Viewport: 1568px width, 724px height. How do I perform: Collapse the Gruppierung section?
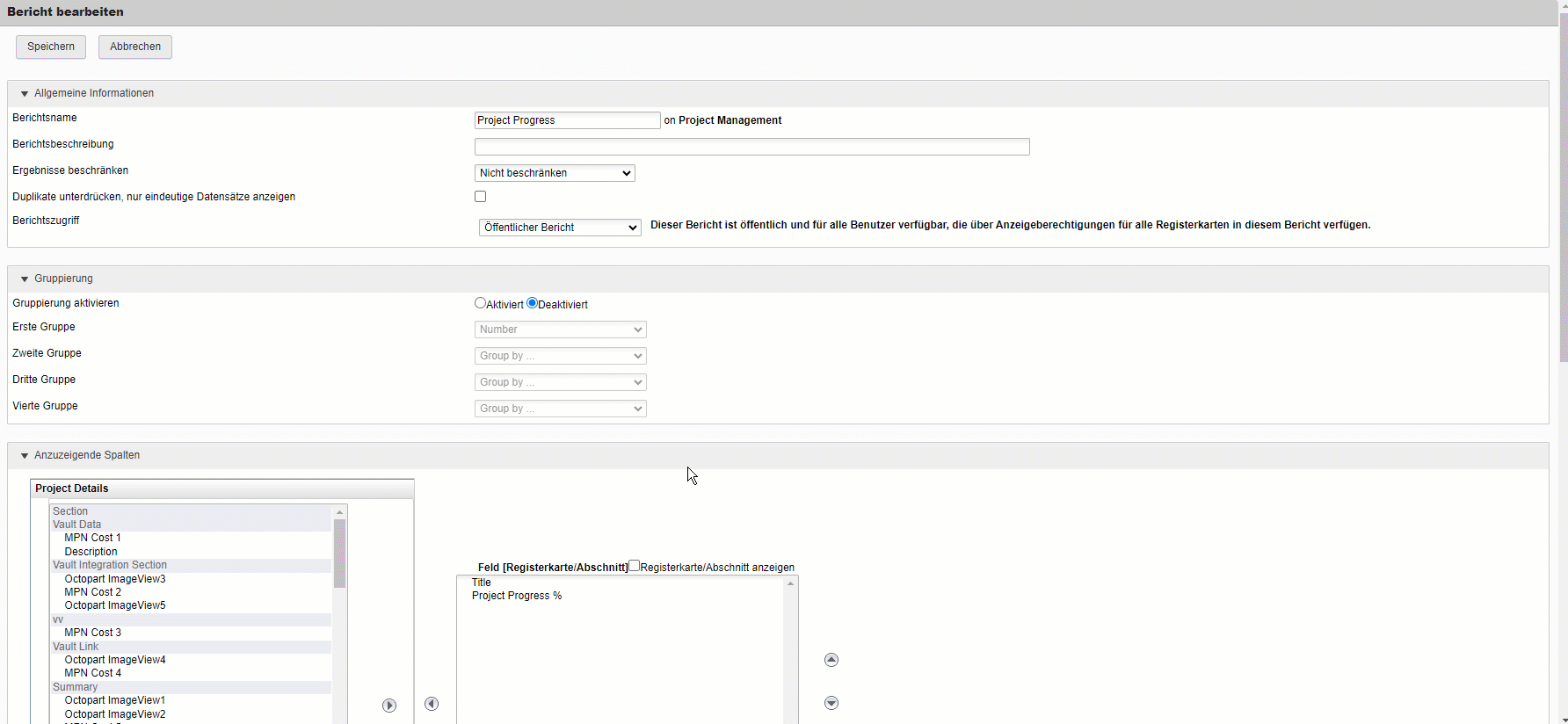(25, 279)
